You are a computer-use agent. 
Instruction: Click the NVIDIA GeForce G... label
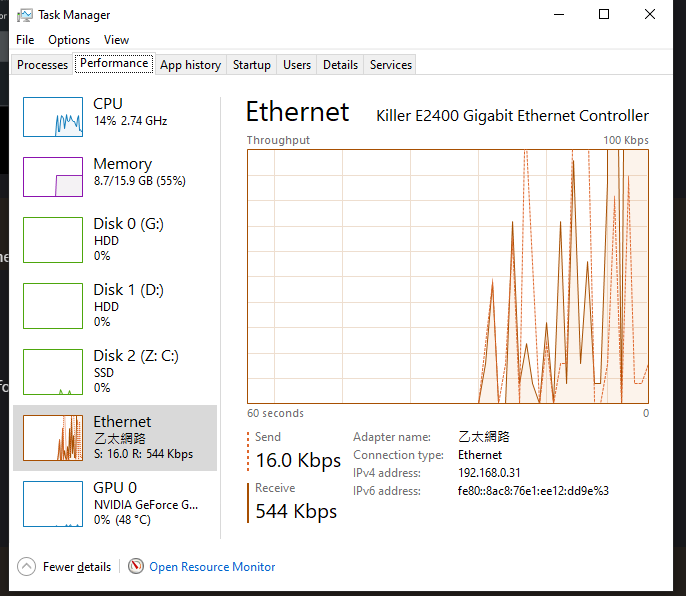point(146,505)
